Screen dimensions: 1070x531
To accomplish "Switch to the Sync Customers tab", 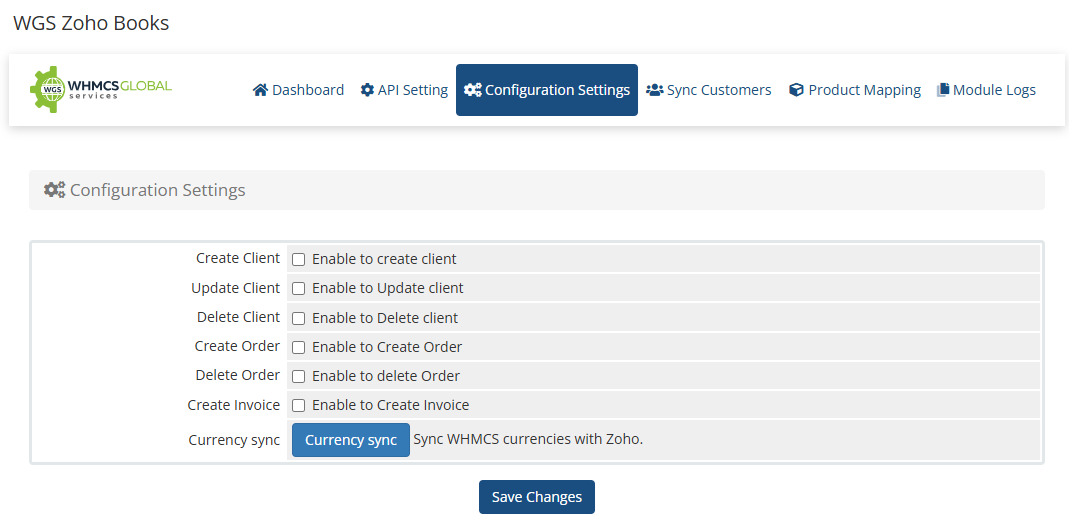I will click(718, 90).
